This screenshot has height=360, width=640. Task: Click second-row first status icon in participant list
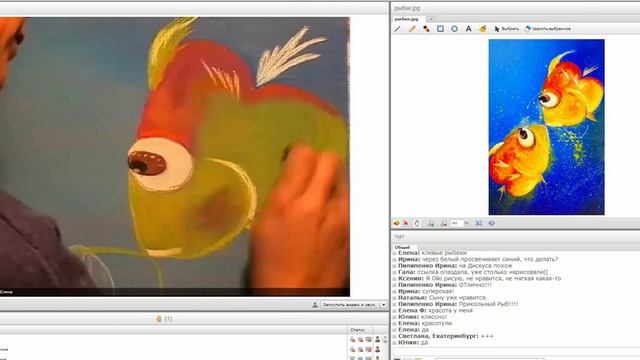pos(353,349)
